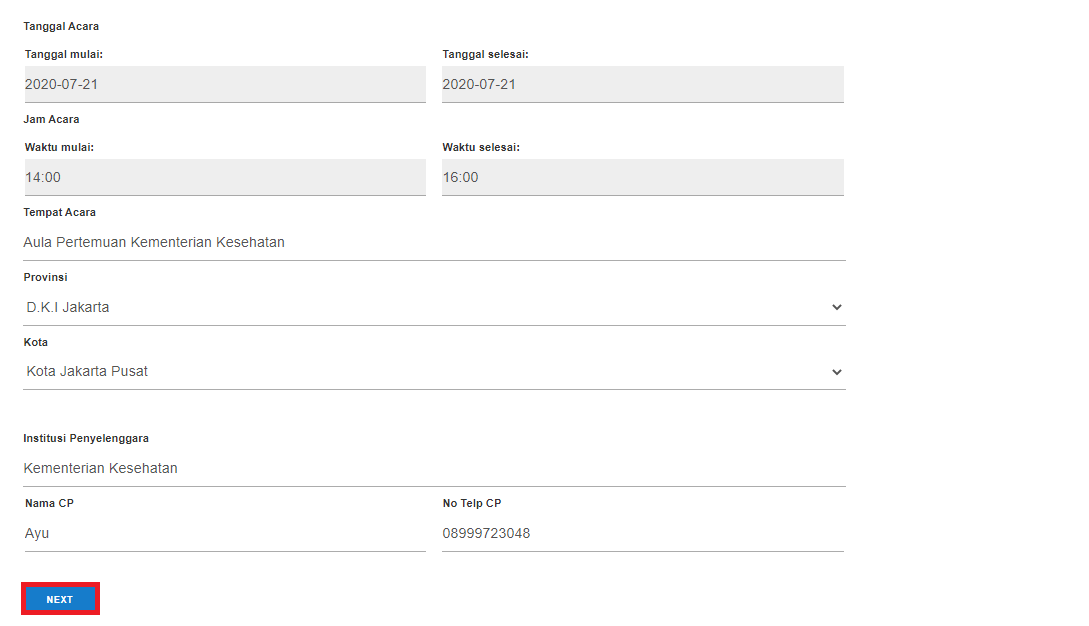Expand the Kota dropdown chevron arrow

[x=837, y=372]
